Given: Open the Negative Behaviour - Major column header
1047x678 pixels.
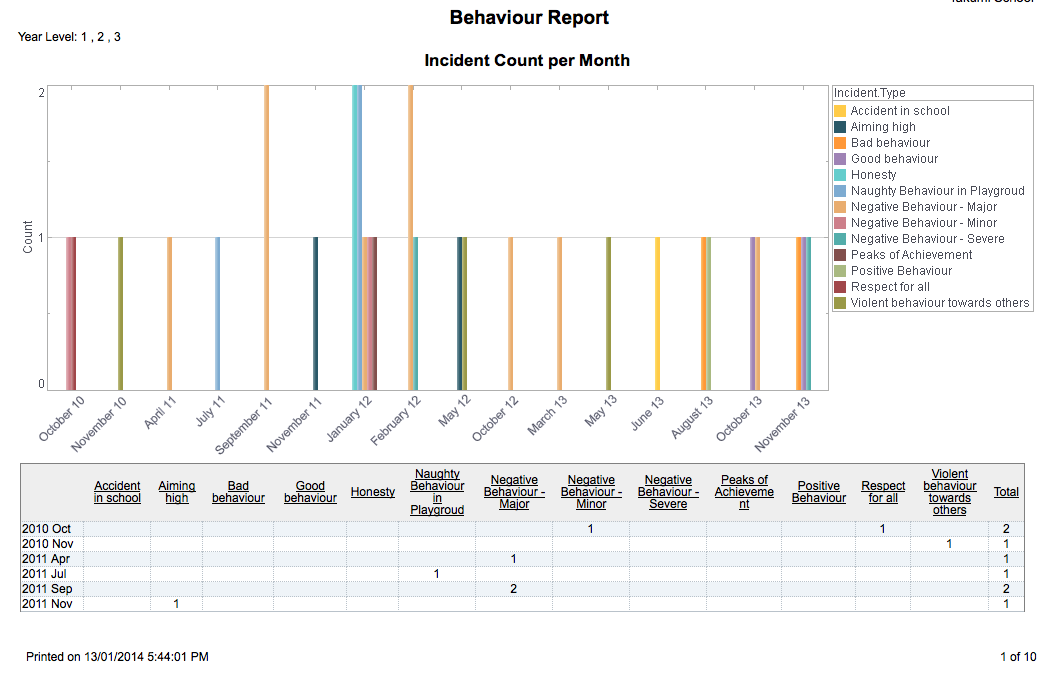Looking at the screenshot, I should (514, 492).
